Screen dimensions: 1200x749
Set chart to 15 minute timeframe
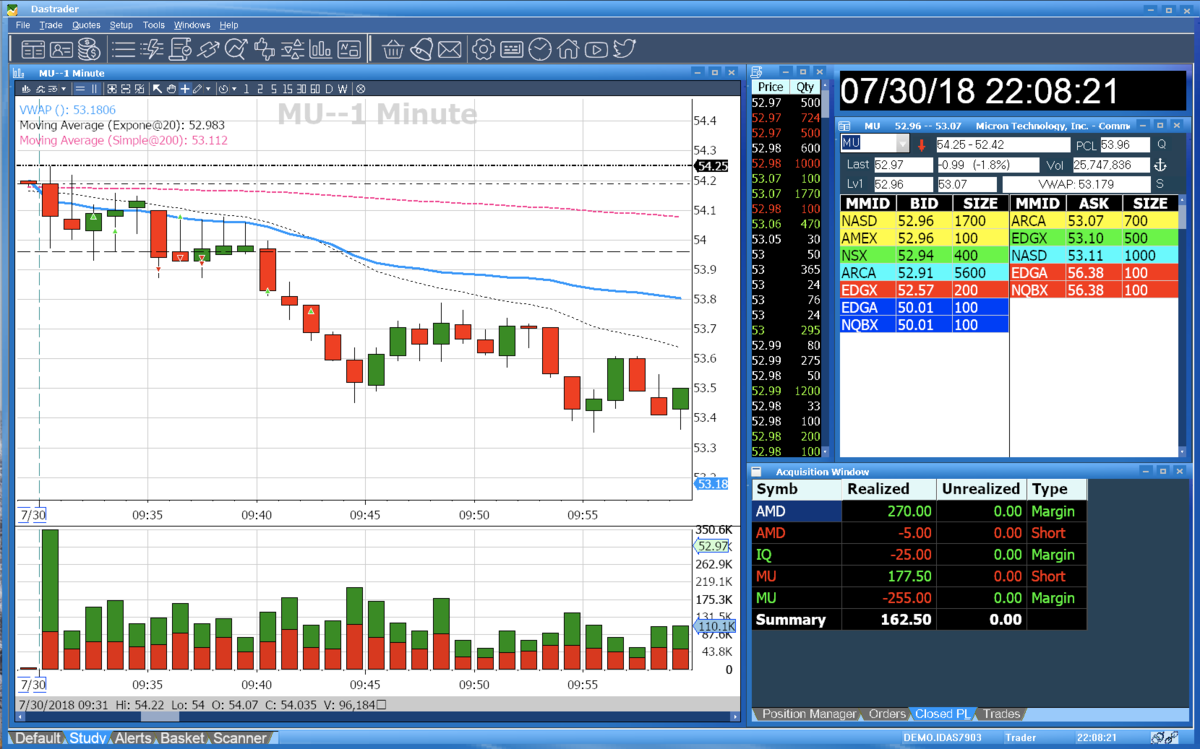click(287, 88)
